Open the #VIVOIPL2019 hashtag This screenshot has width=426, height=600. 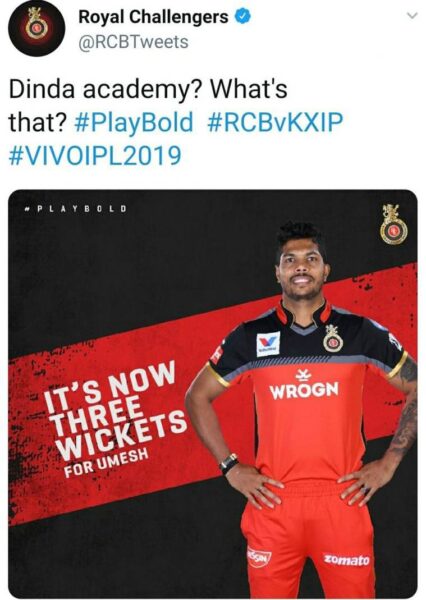[x=95, y=156]
